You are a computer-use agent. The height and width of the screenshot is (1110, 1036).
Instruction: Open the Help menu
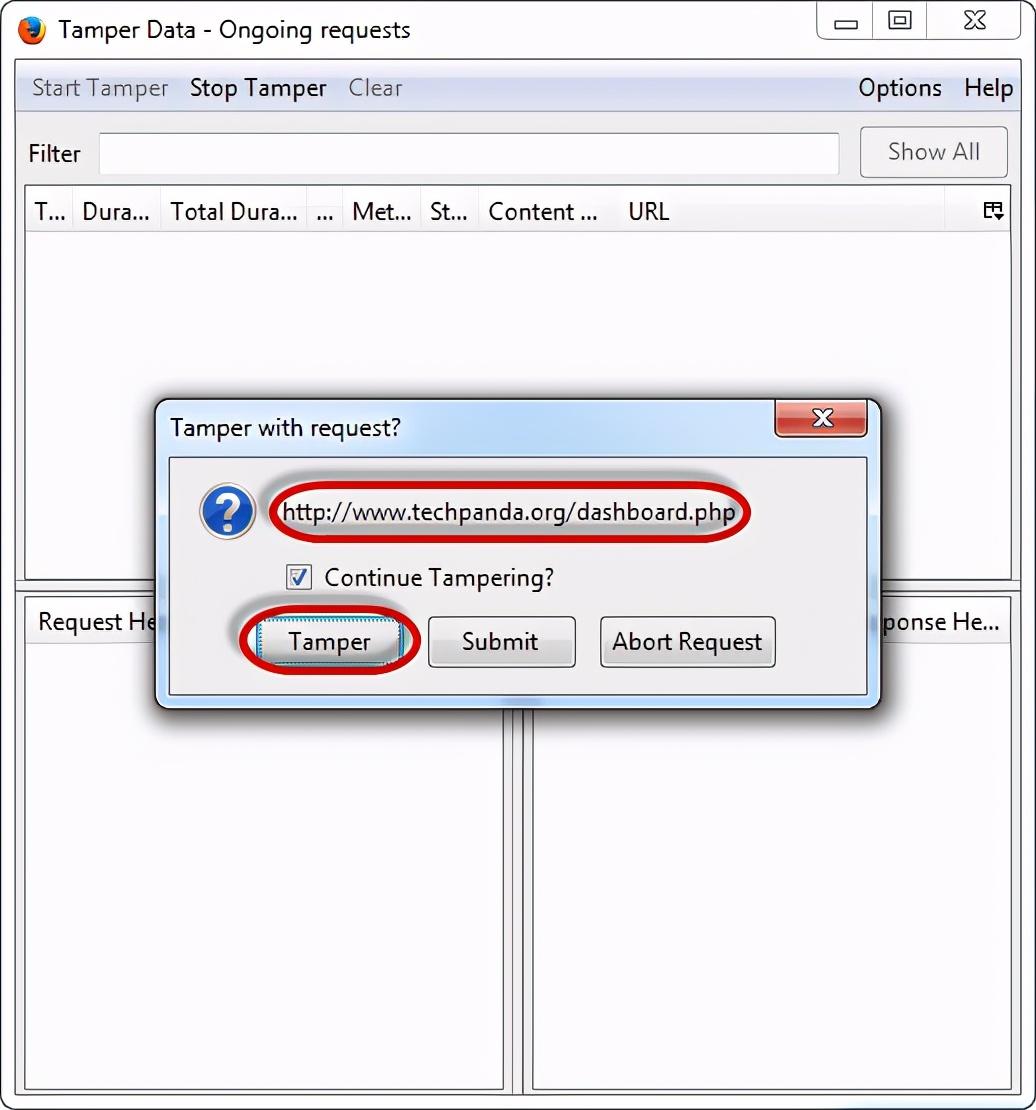(x=989, y=88)
